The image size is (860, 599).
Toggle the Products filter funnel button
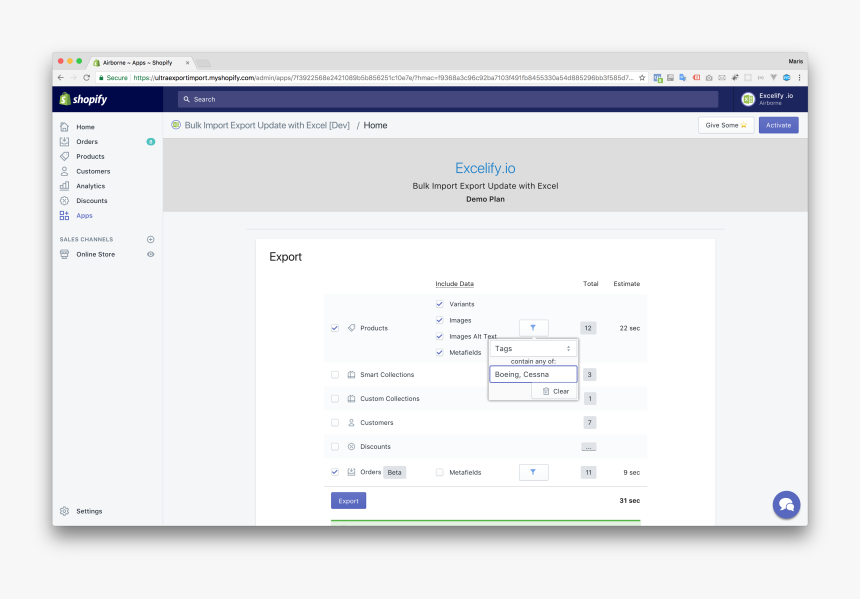pos(533,328)
